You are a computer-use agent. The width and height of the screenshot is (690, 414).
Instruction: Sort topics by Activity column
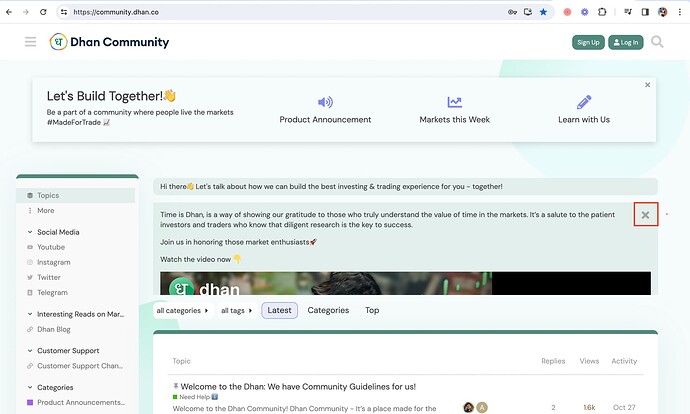tap(624, 361)
